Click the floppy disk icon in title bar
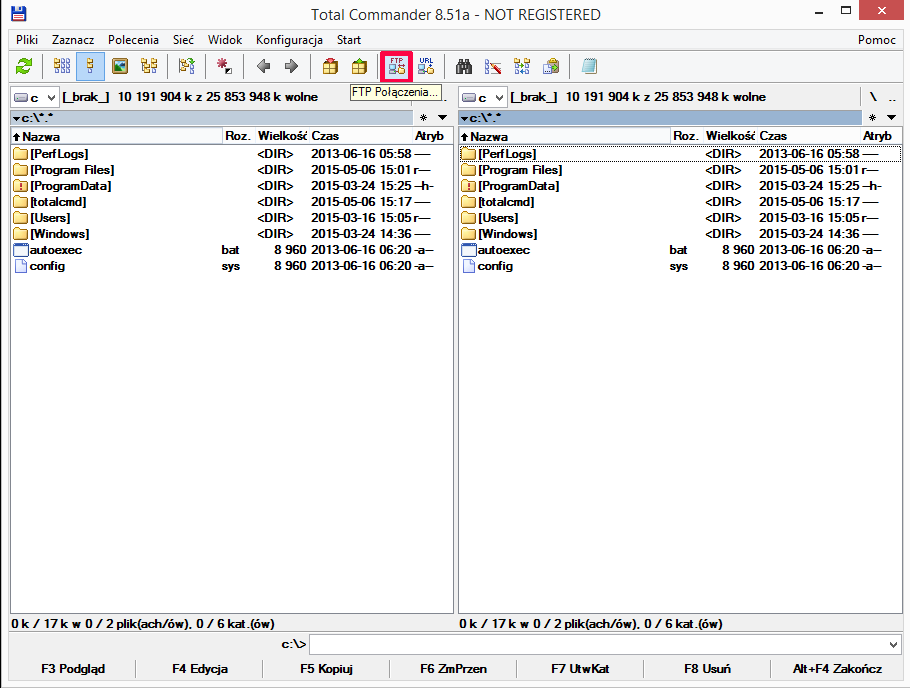Screen dimensions: 910x688 click(x=19, y=14)
